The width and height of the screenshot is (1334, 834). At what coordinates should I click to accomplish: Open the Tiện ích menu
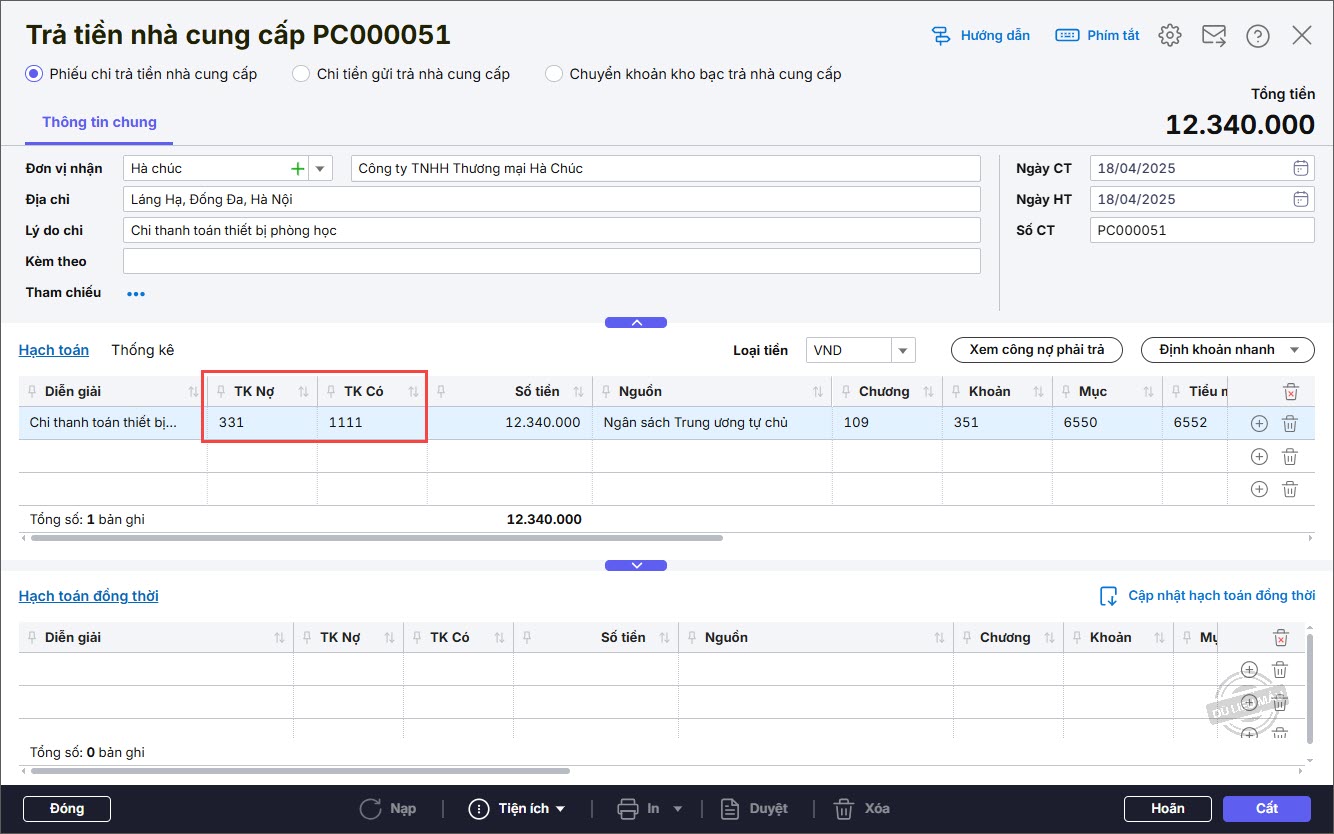pos(518,808)
